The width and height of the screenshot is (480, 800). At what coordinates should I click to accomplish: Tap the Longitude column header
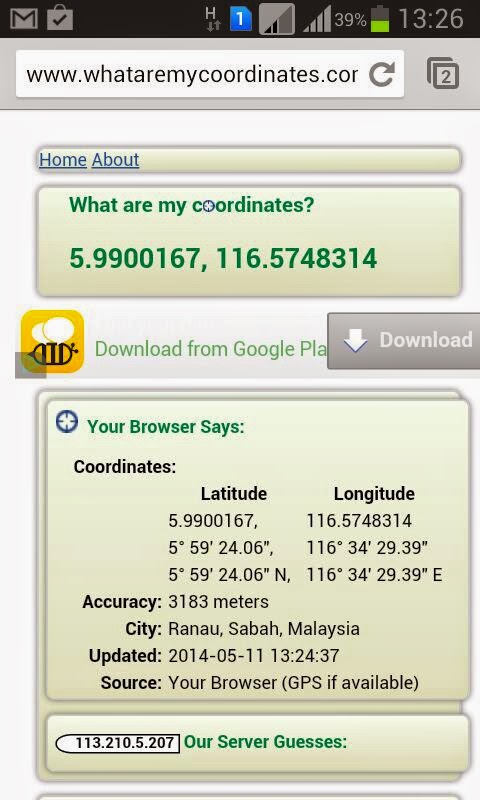374,493
